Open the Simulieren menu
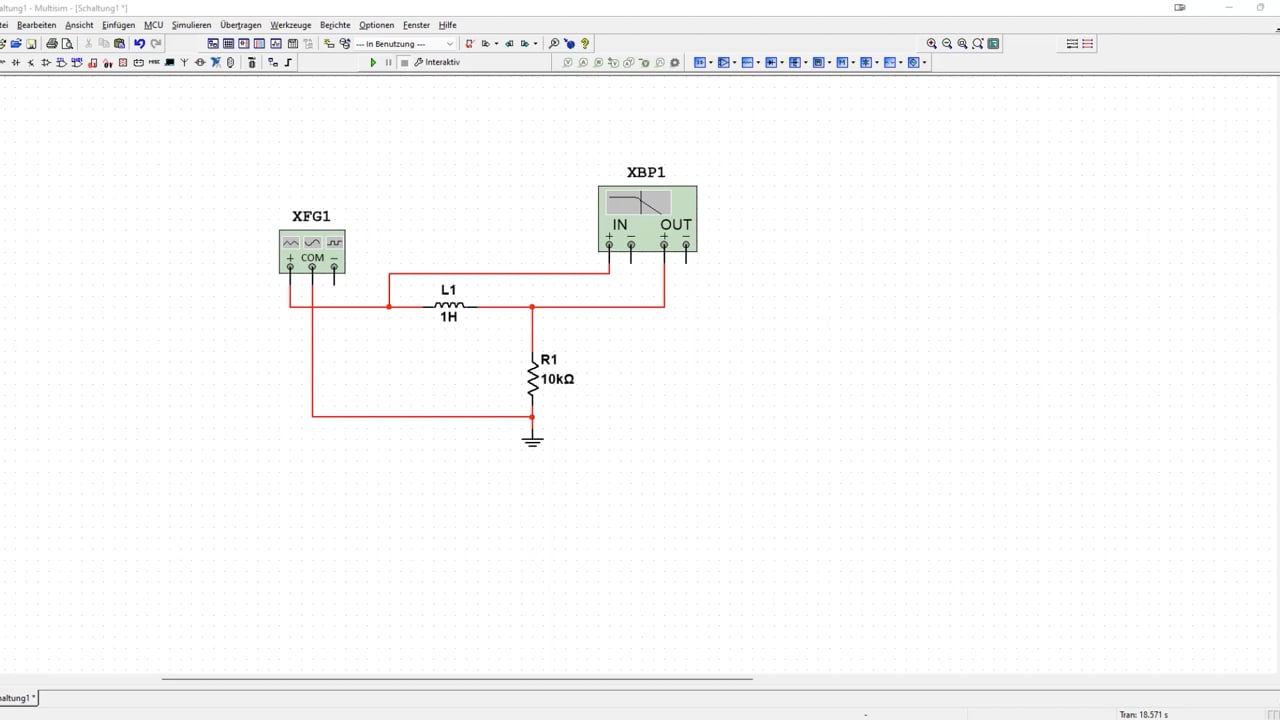 click(x=191, y=25)
